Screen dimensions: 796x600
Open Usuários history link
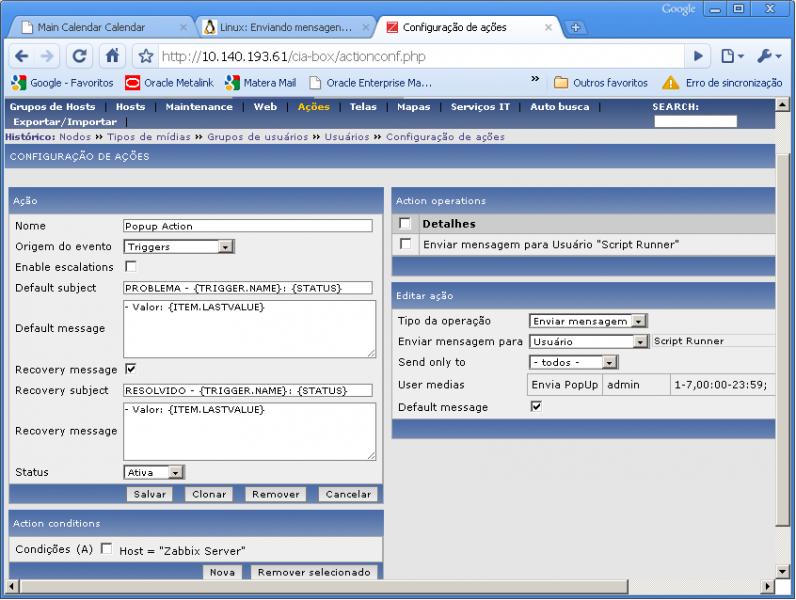click(347, 137)
